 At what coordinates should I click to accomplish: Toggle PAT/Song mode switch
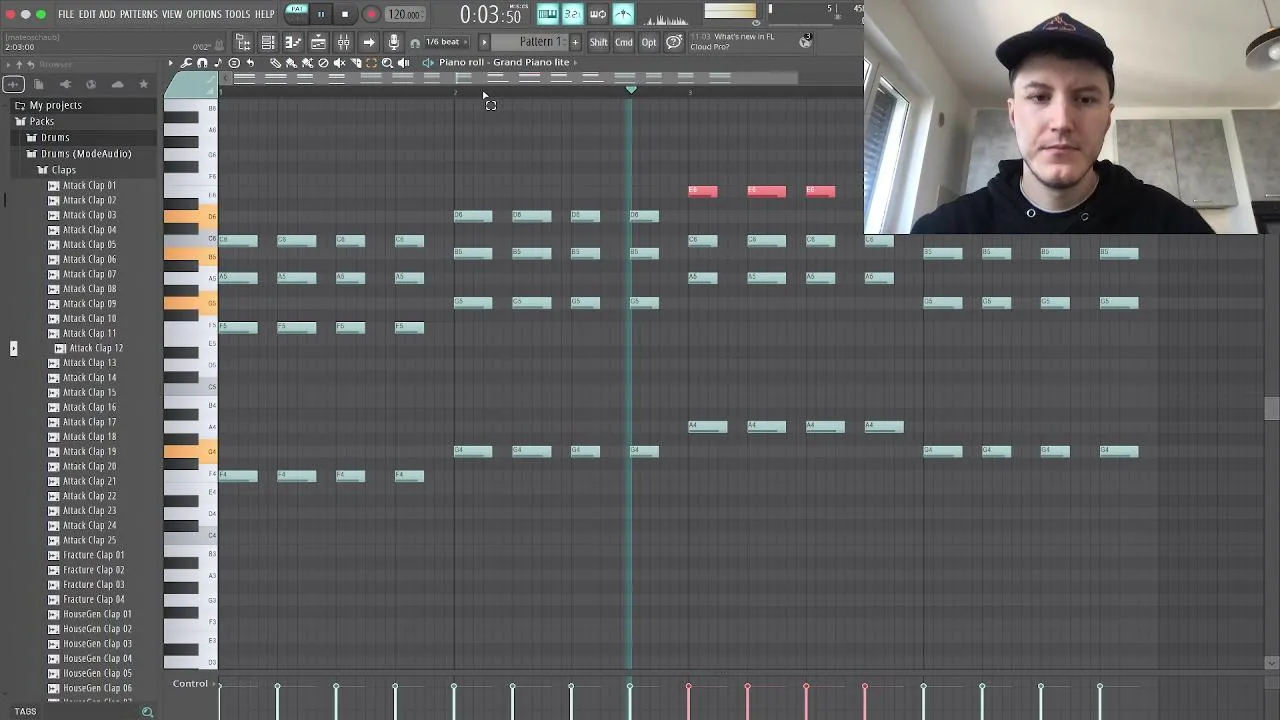(x=297, y=14)
